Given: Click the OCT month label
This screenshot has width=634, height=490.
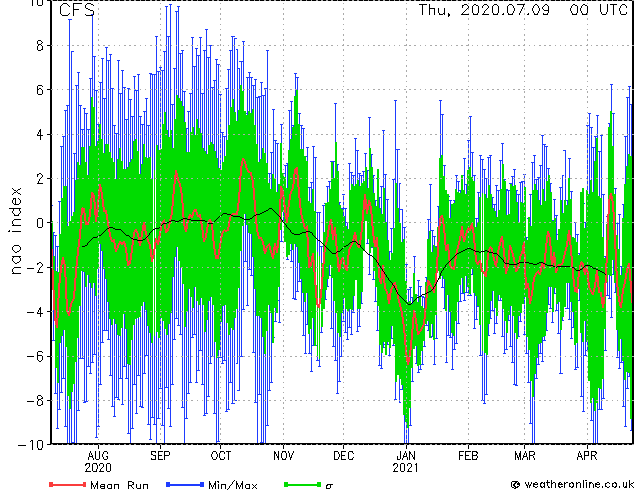Looking at the screenshot, I should pyautogui.click(x=221, y=456).
